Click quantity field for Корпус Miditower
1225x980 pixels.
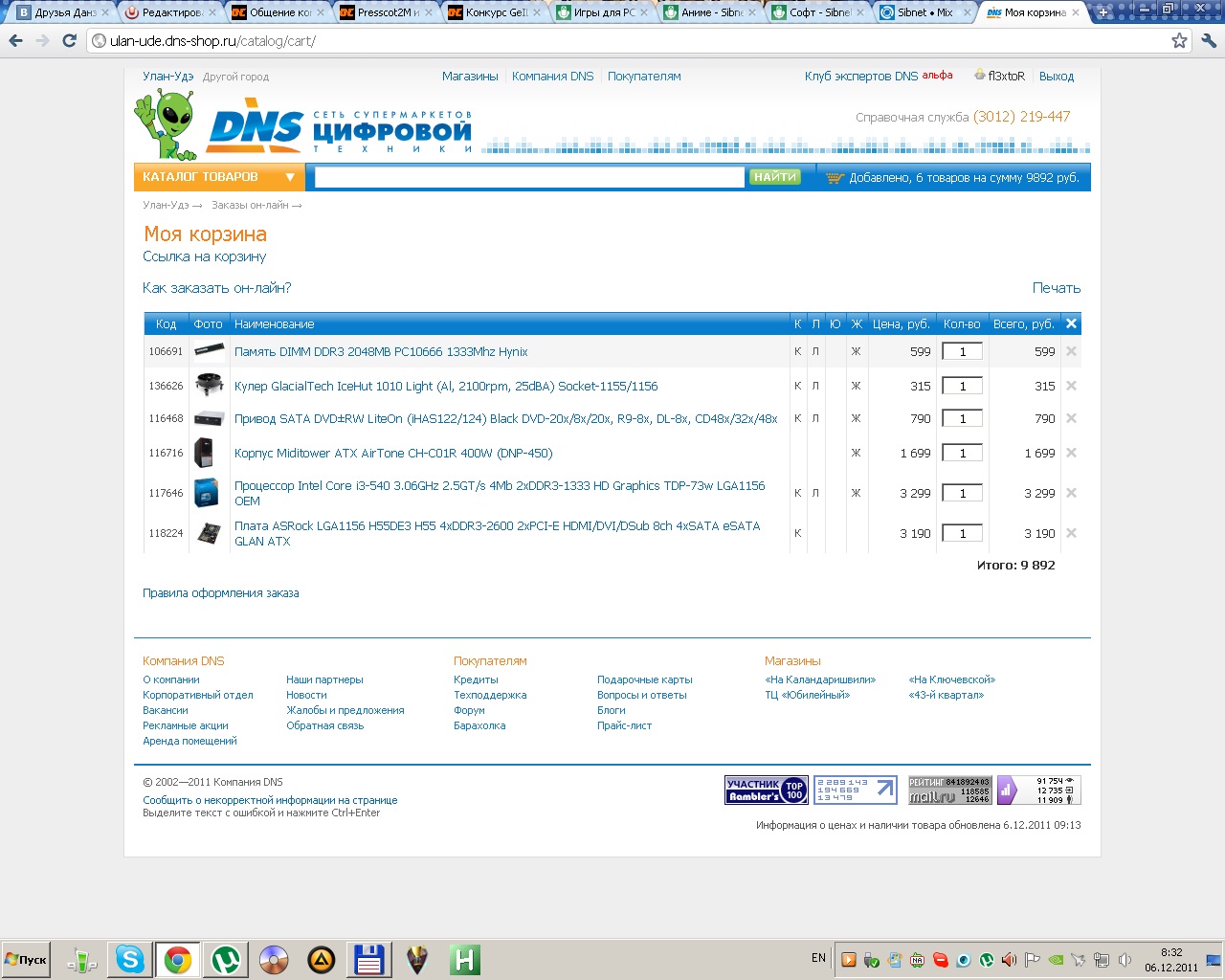coord(963,453)
